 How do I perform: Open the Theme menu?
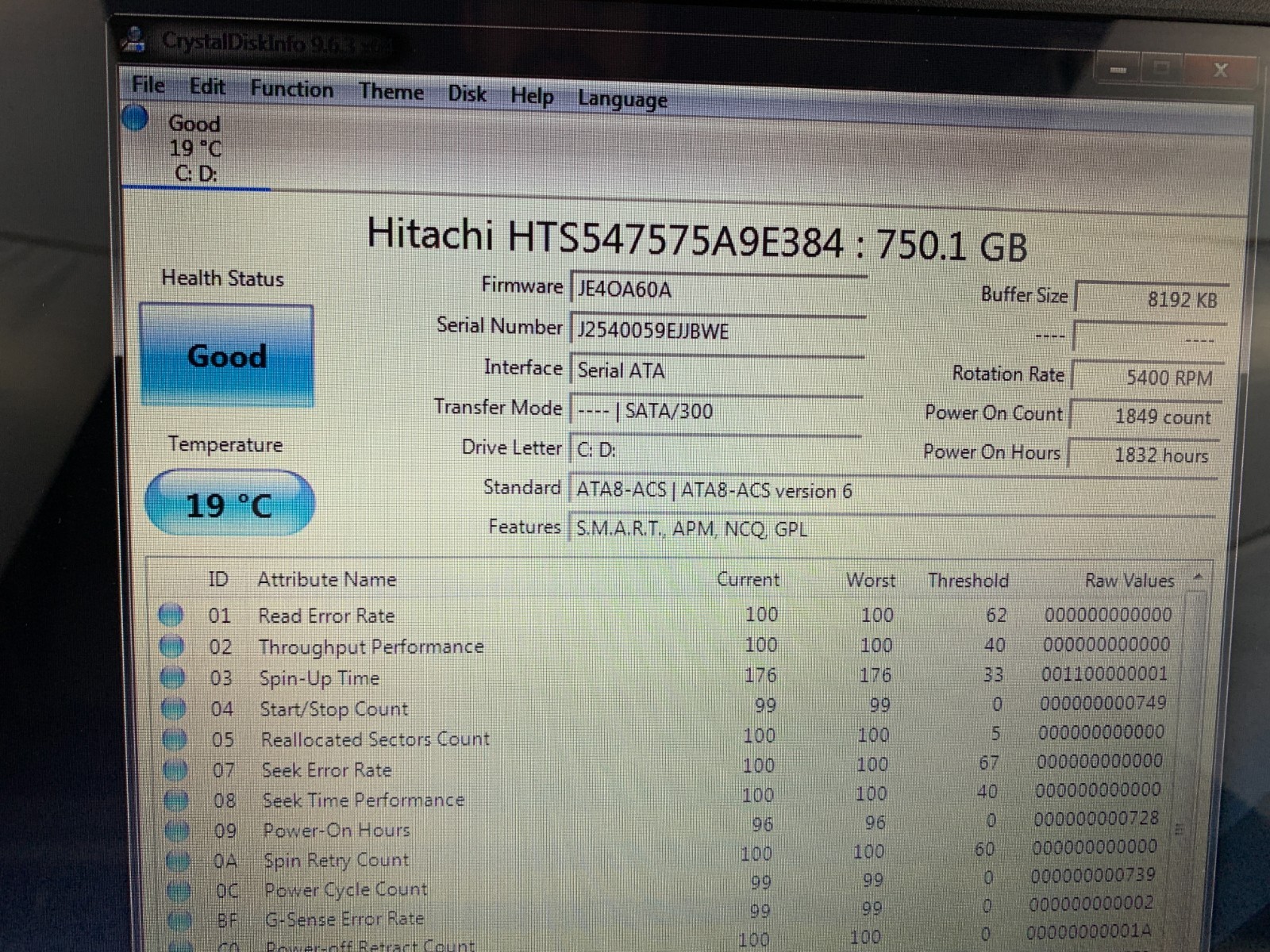click(391, 91)
